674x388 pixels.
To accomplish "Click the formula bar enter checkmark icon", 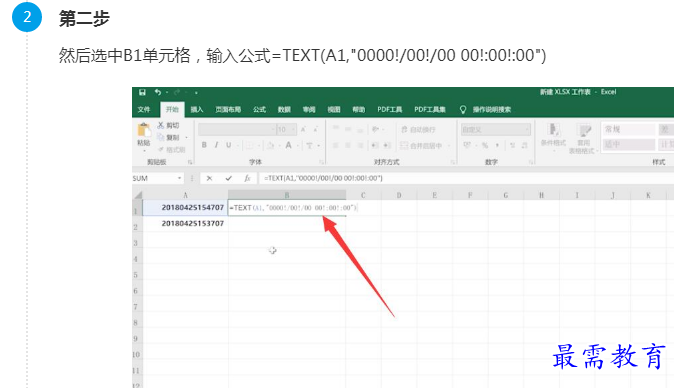I will click(228, 178).
